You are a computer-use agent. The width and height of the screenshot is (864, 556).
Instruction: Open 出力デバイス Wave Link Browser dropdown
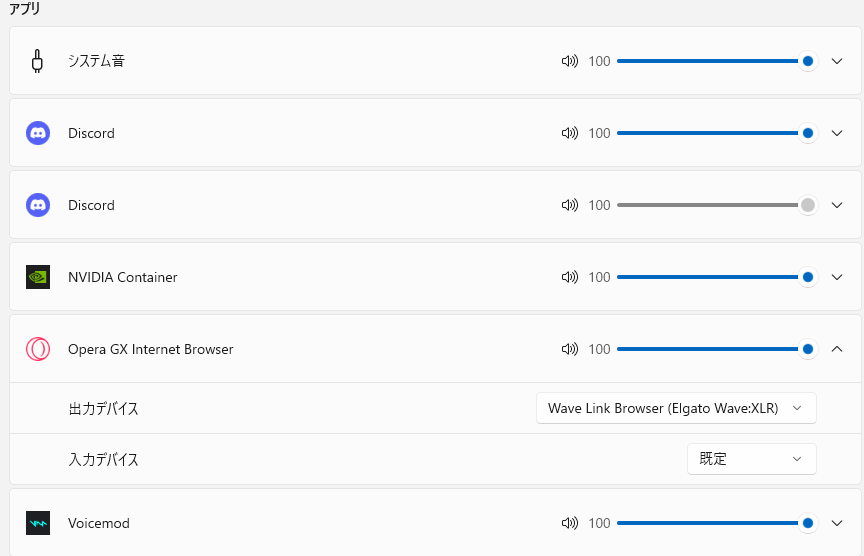point(676,408)
